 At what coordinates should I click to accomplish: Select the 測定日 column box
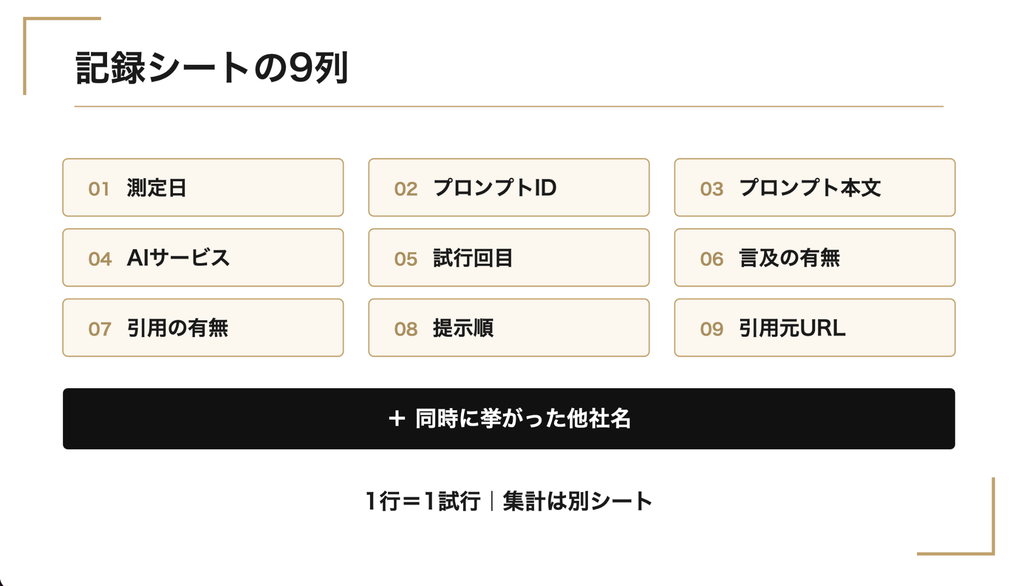tap(203, 187)
